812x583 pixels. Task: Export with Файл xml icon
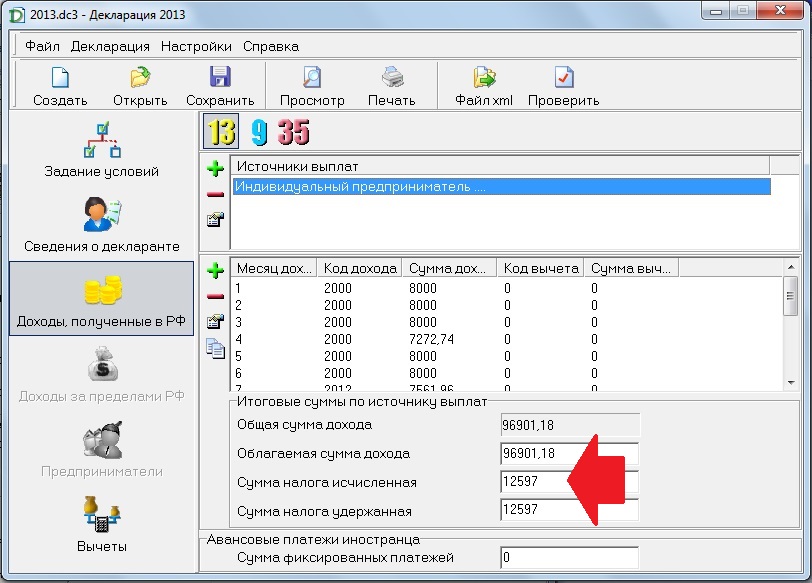coord(484,85)
